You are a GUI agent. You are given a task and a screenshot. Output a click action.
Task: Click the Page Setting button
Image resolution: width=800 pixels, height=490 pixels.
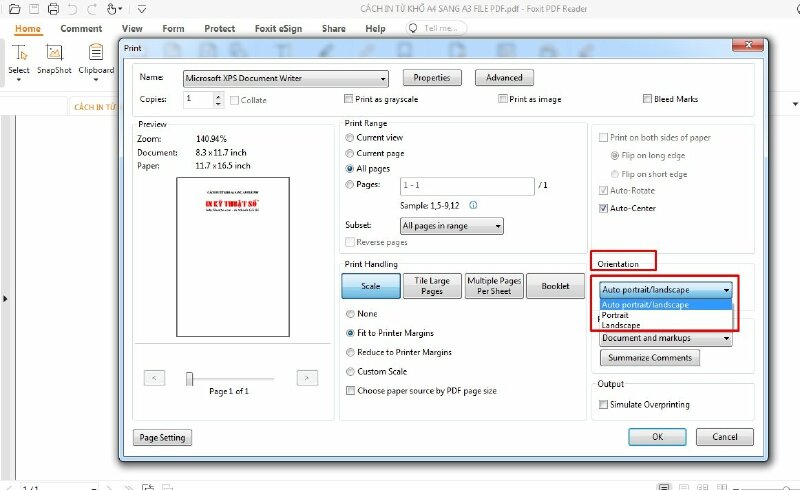[x=163, y=437]
